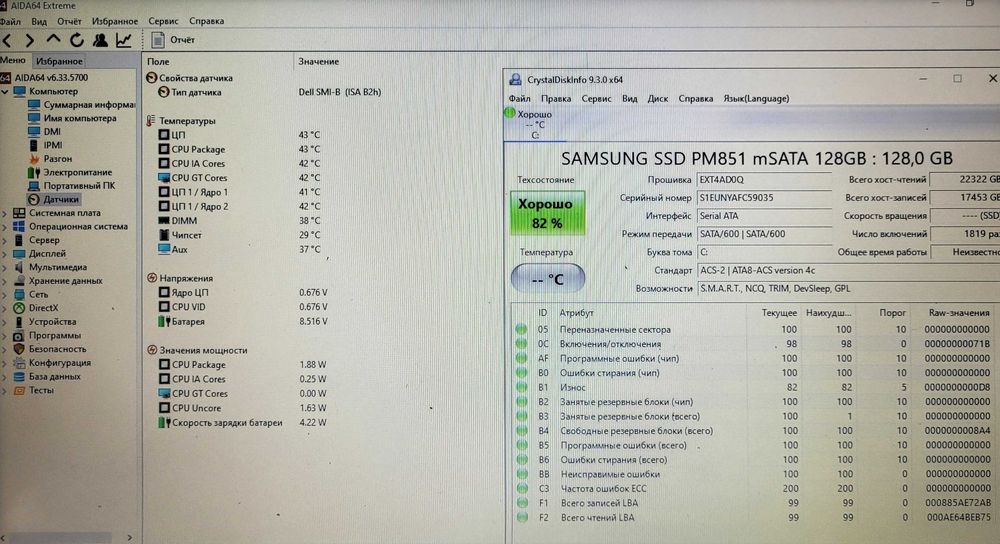Image resolution: width=1000 pixels, height=544 pixels.
Task: Select AIDA64 v6.33.5700 root node
Action: 51,78
